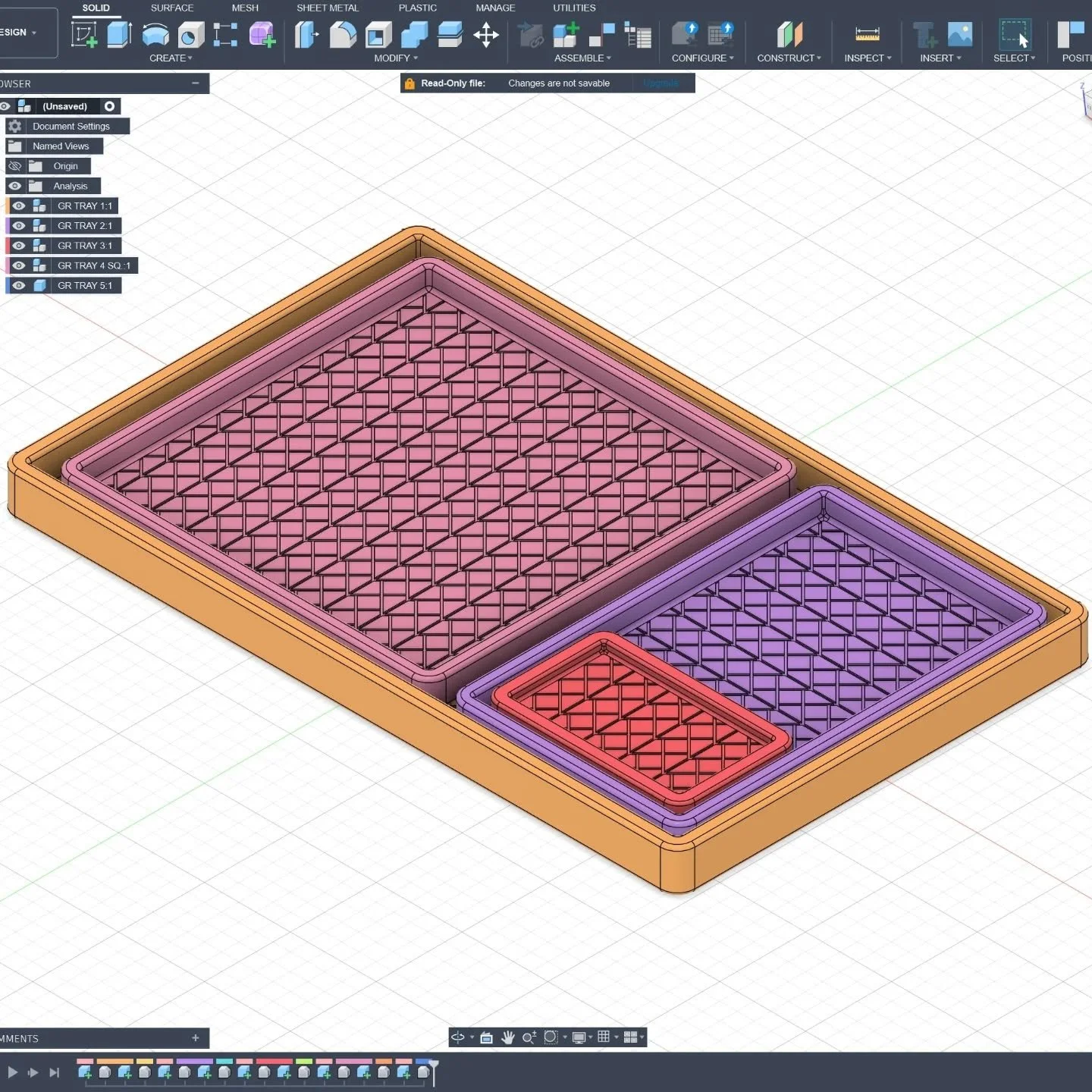Open the Extrude tool
This screenshot has height=1092, width=1092.
(119, 34)
